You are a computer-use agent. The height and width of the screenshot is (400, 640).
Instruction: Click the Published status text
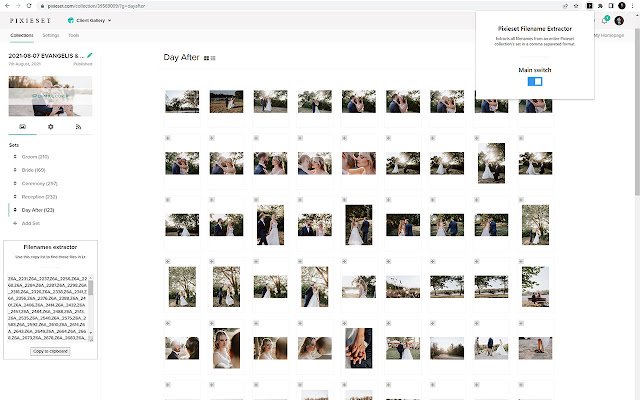tap(83, 64)
